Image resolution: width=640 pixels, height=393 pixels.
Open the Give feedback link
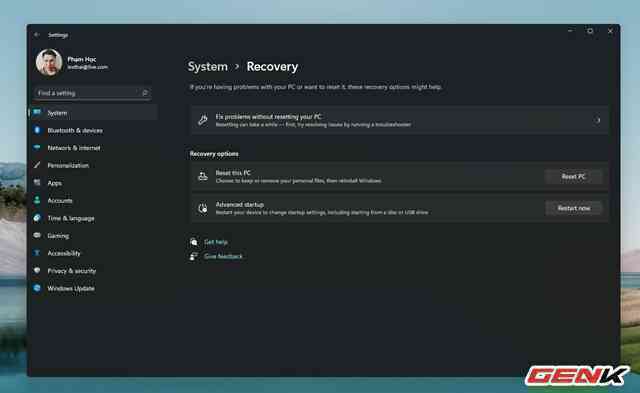click(223, 256)
